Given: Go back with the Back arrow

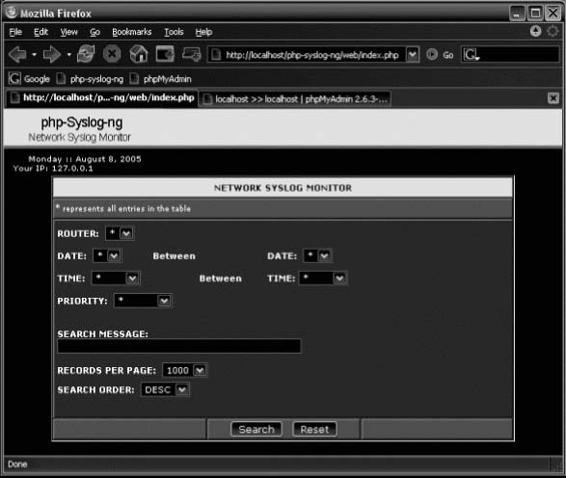Looking at the screenshot, I should coord(17,55).
